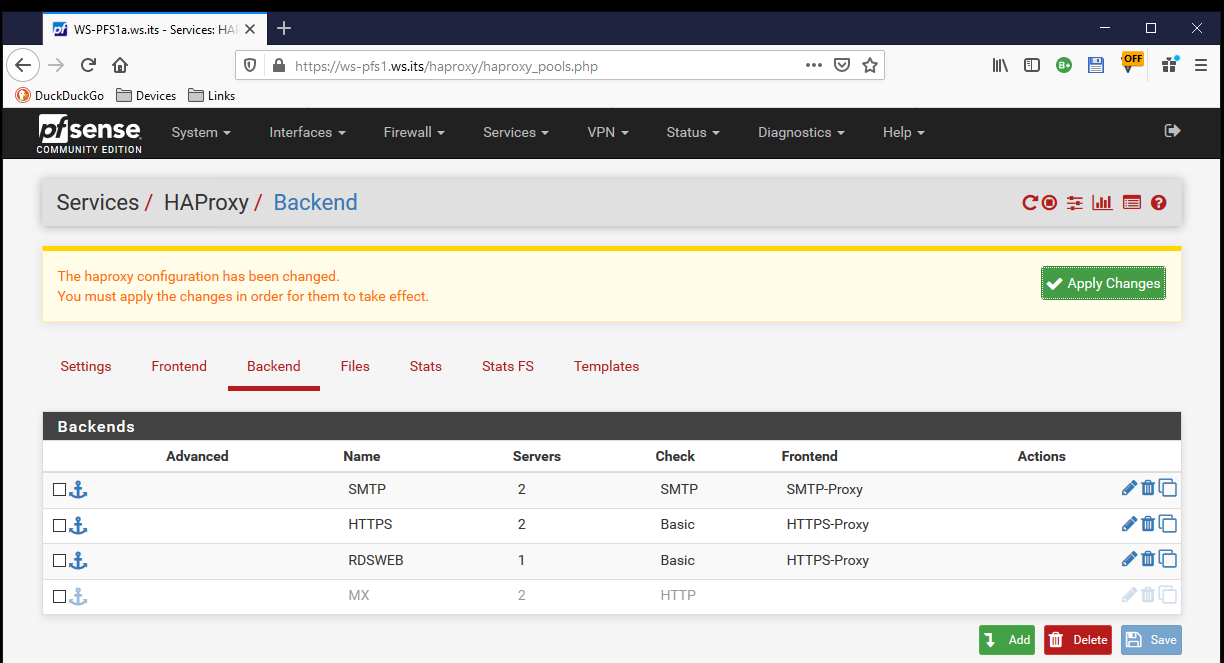Expand the VPN menu

pos(608,132)
